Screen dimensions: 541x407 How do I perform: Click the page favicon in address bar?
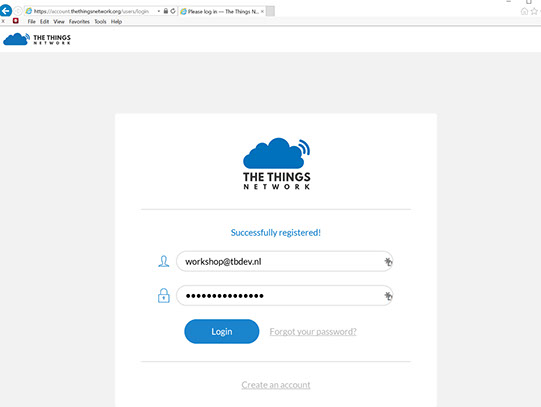click(x=29, y=11)
